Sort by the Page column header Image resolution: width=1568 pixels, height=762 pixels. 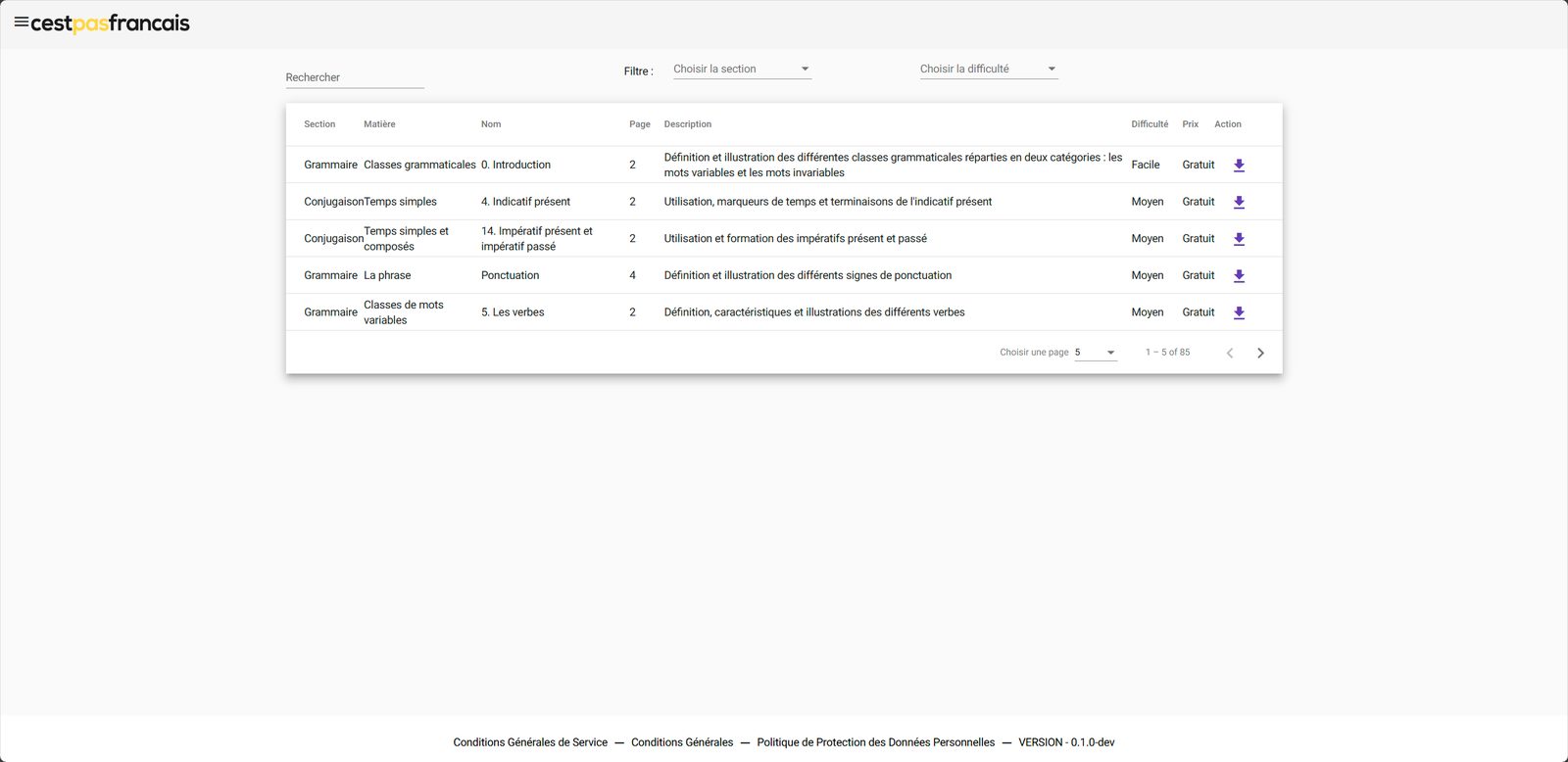pyautogui.click(x=640, y=124)
